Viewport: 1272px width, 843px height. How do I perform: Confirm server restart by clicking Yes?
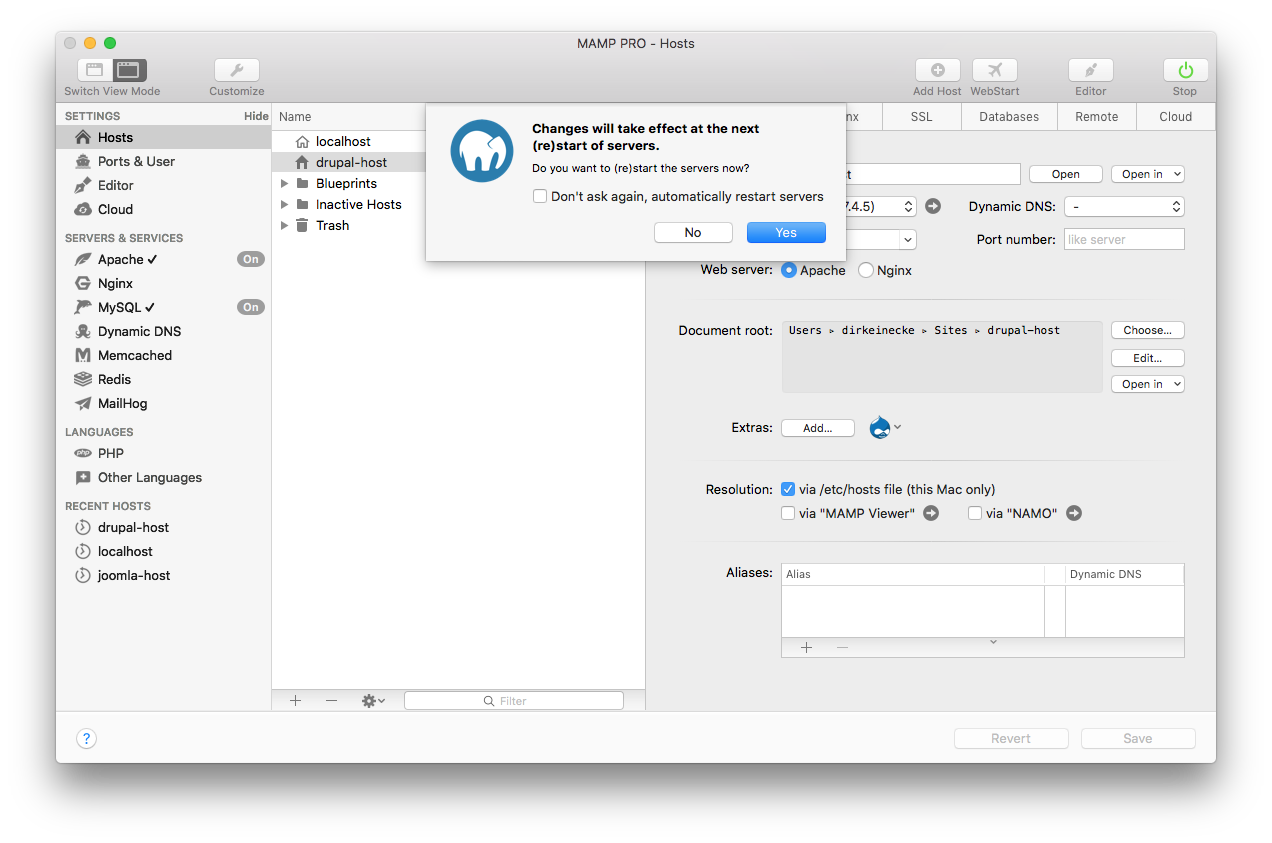pos(786,232)
